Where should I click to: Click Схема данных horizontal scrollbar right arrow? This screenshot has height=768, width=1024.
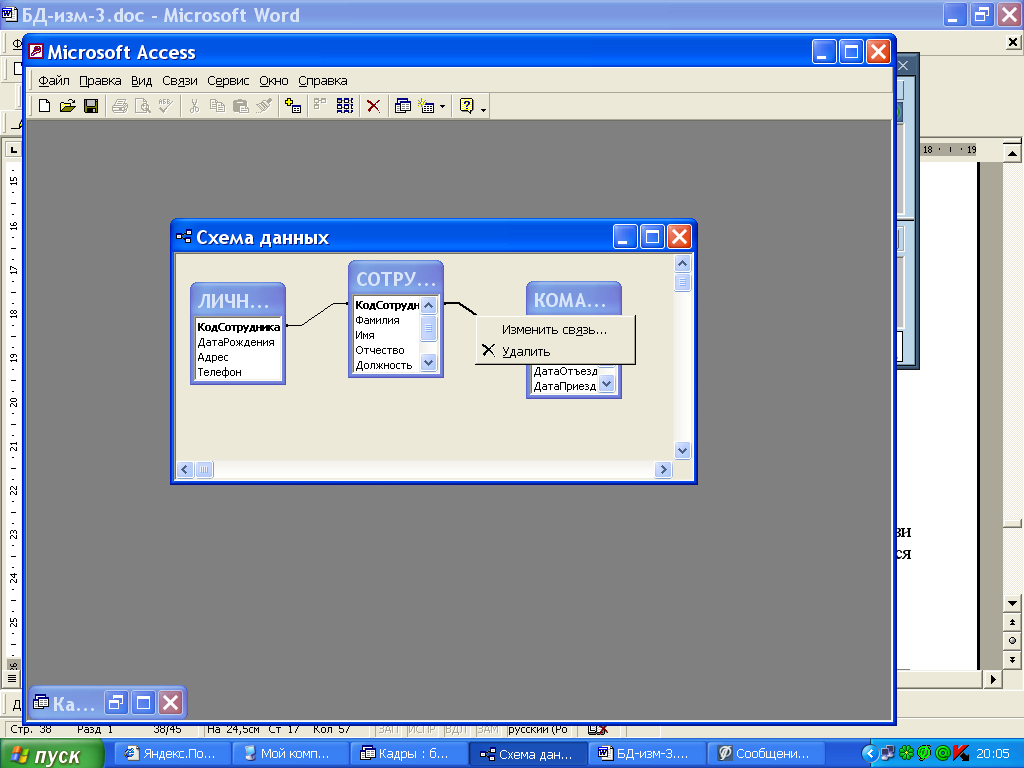(x=664, y=470)
